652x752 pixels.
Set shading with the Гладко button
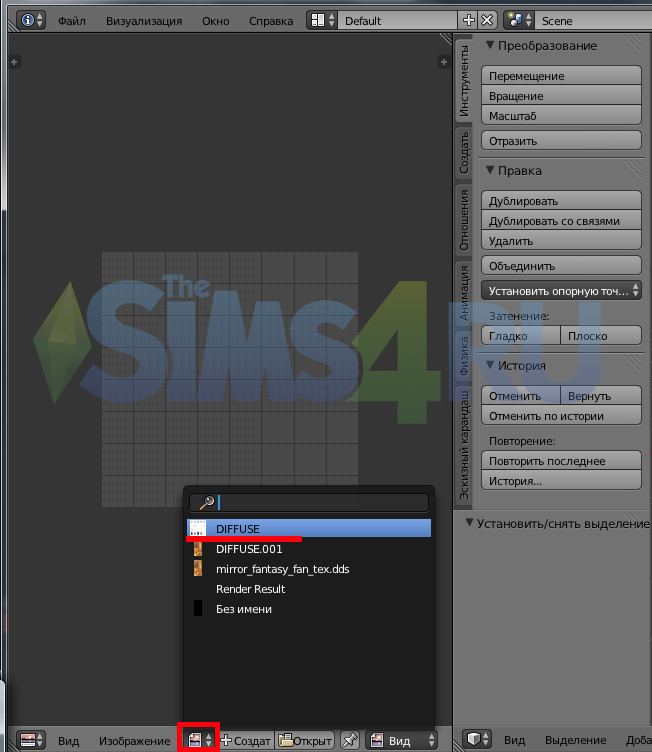point(520,336)
